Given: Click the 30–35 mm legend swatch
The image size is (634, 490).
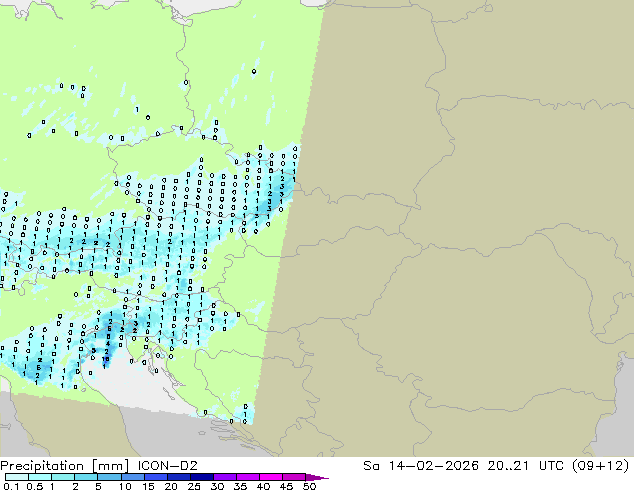Looking at the screenshot, I should coord(225,477).
